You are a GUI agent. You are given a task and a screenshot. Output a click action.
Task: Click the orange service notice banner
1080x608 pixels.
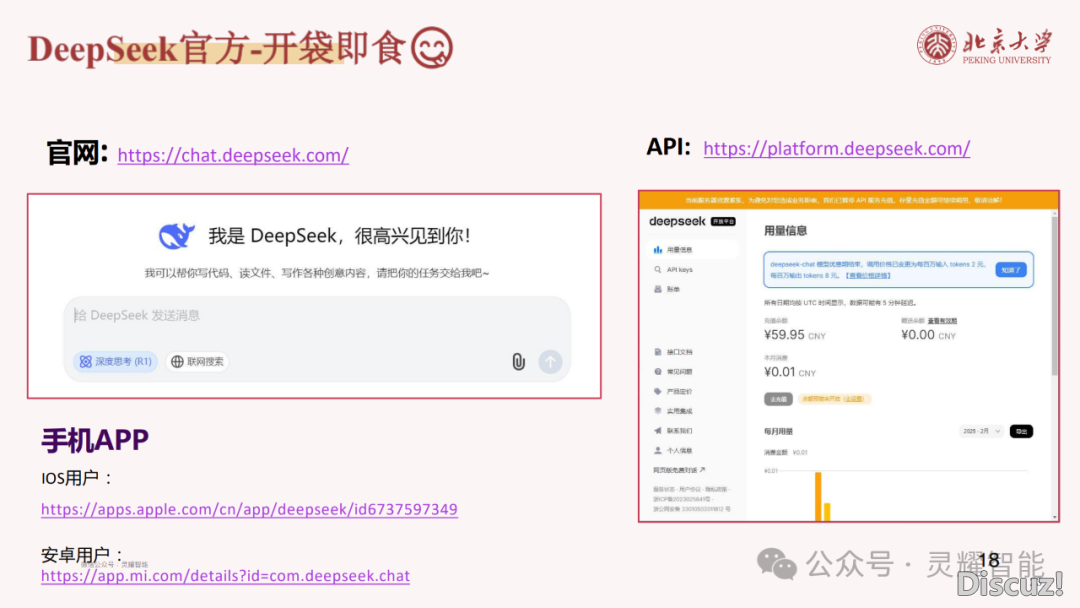(x=848, y=200)
